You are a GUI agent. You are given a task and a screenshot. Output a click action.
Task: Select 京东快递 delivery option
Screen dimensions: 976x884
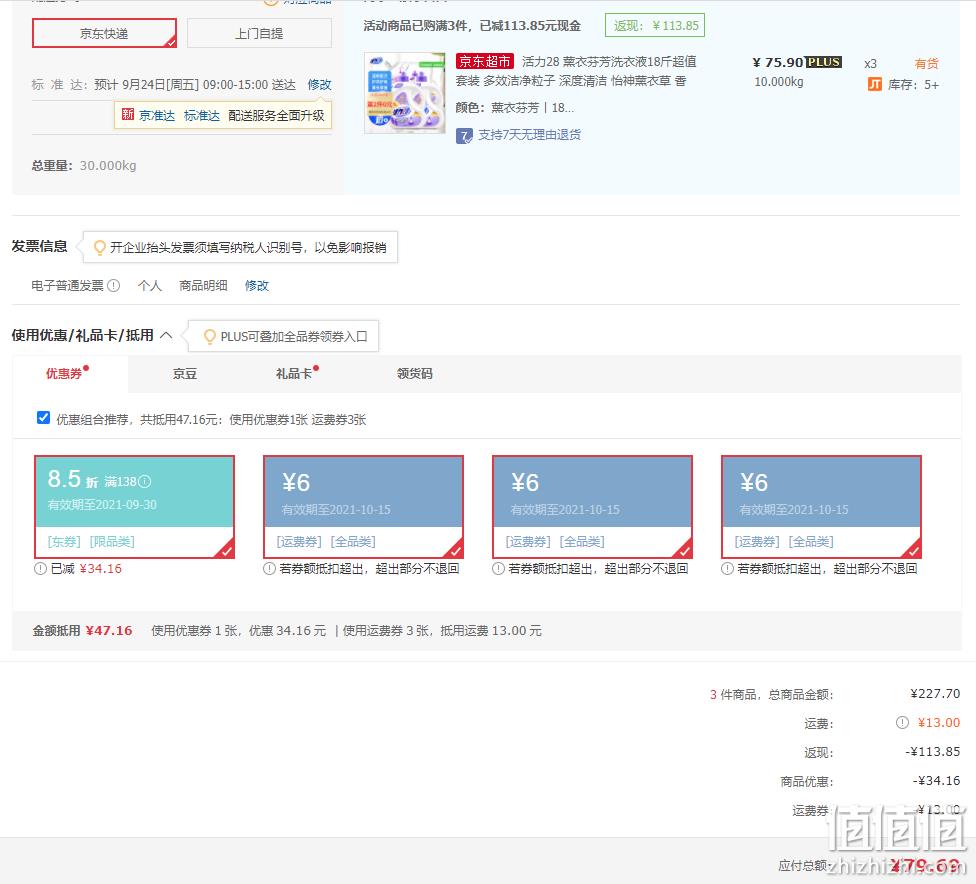point(104,33)
